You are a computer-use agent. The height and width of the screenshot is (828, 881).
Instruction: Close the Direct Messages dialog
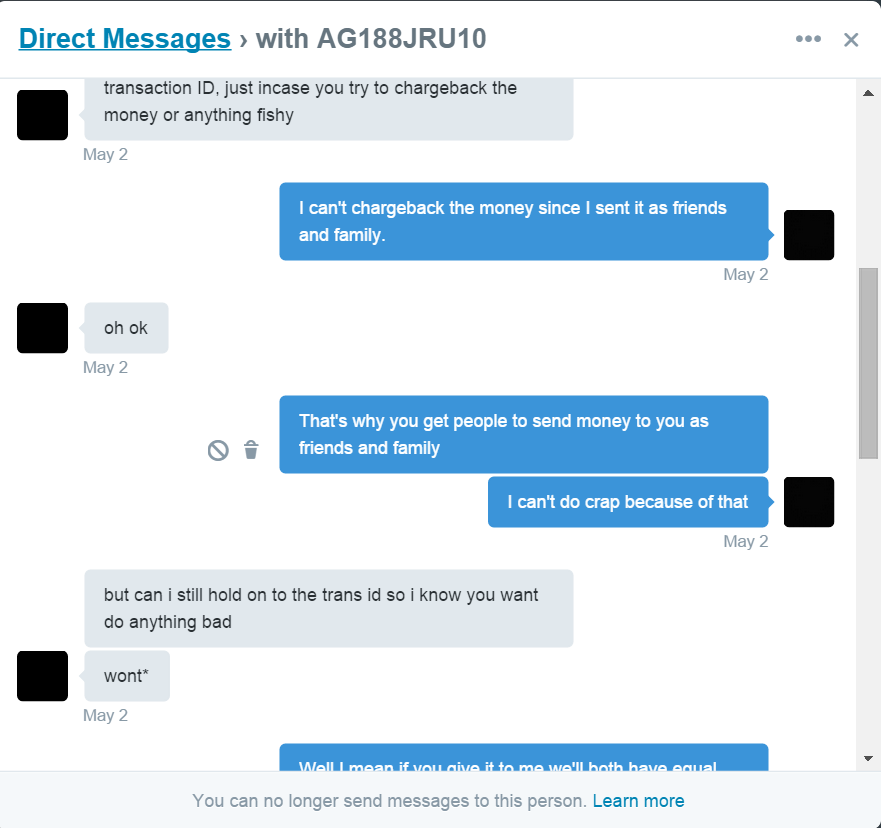851,39
